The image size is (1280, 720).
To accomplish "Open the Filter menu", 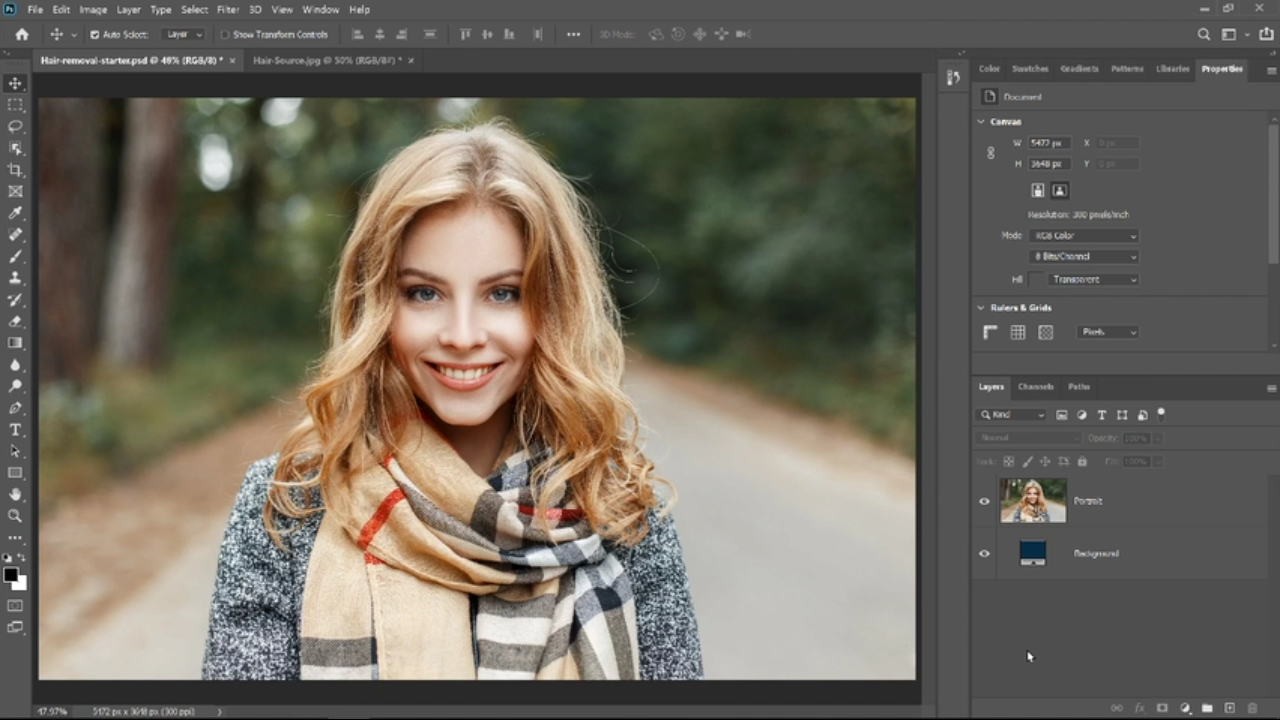I will point(228,9).
